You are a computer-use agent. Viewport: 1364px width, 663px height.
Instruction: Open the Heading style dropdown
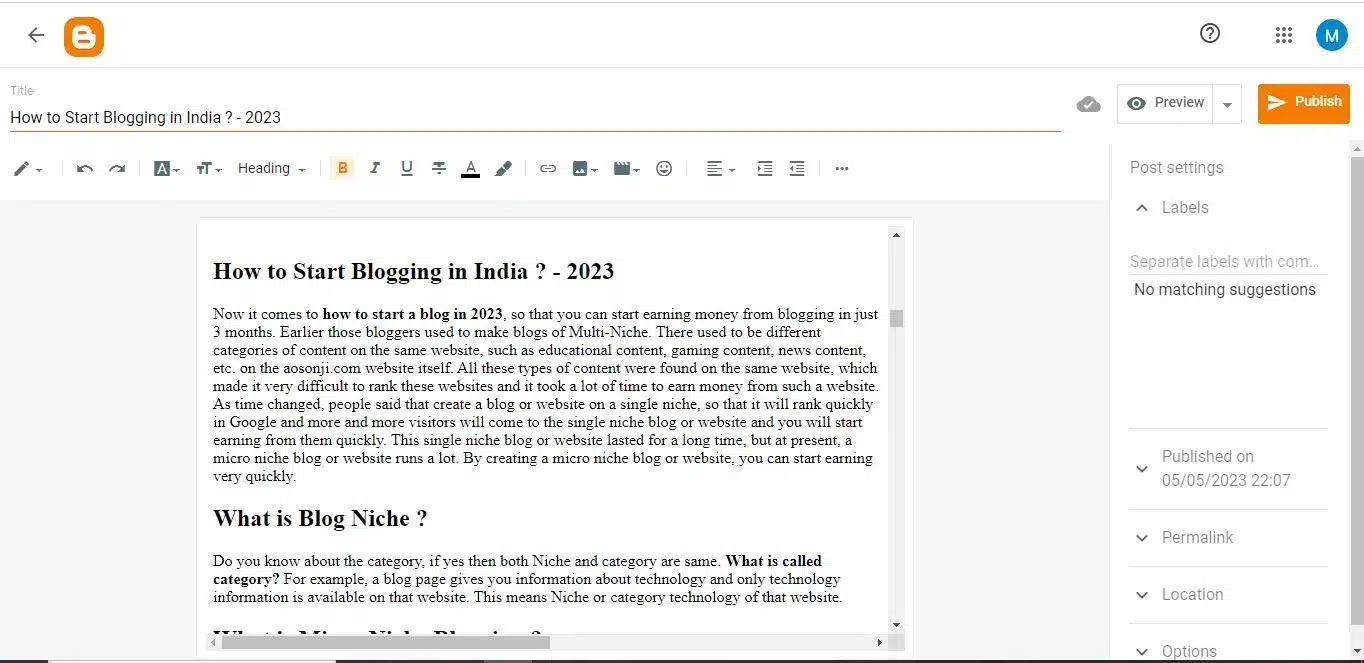click(271, 168)
